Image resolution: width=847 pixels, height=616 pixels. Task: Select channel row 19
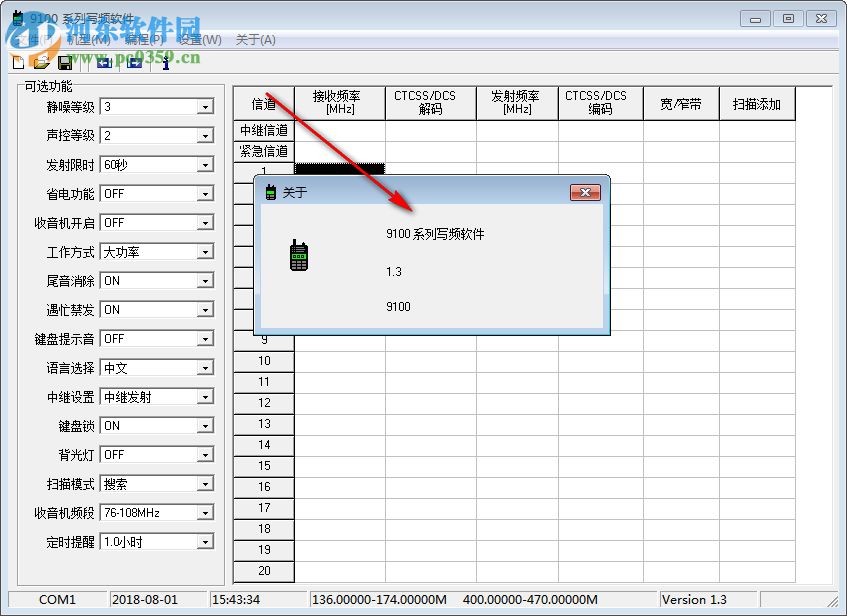tap(264, 550)
